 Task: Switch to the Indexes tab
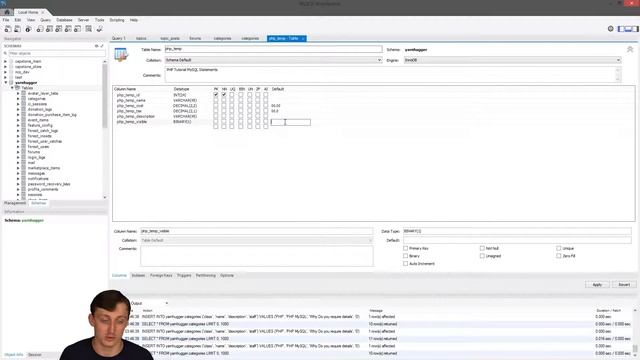[x=138, y=276]
